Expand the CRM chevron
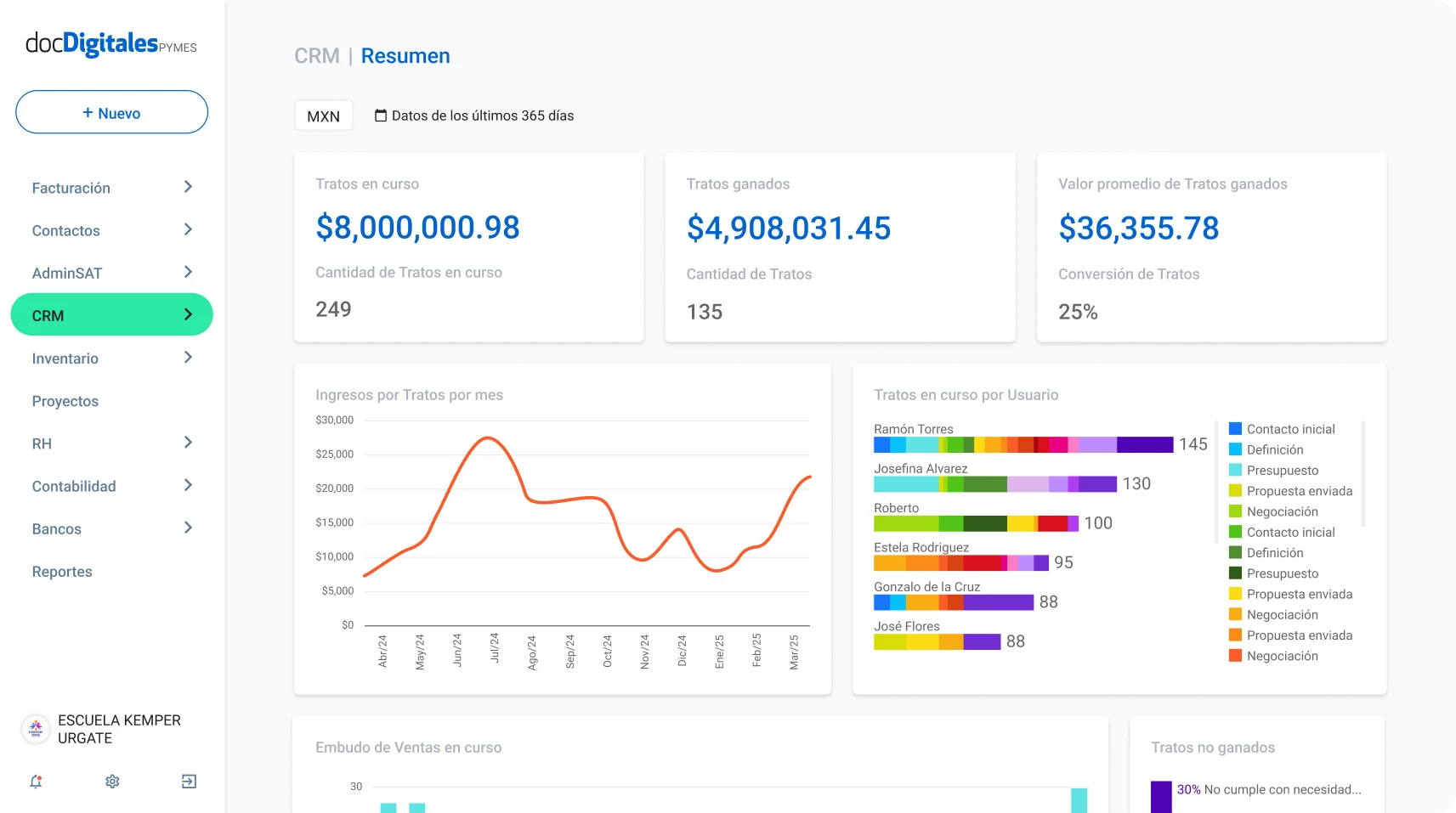 pos(188,315)
